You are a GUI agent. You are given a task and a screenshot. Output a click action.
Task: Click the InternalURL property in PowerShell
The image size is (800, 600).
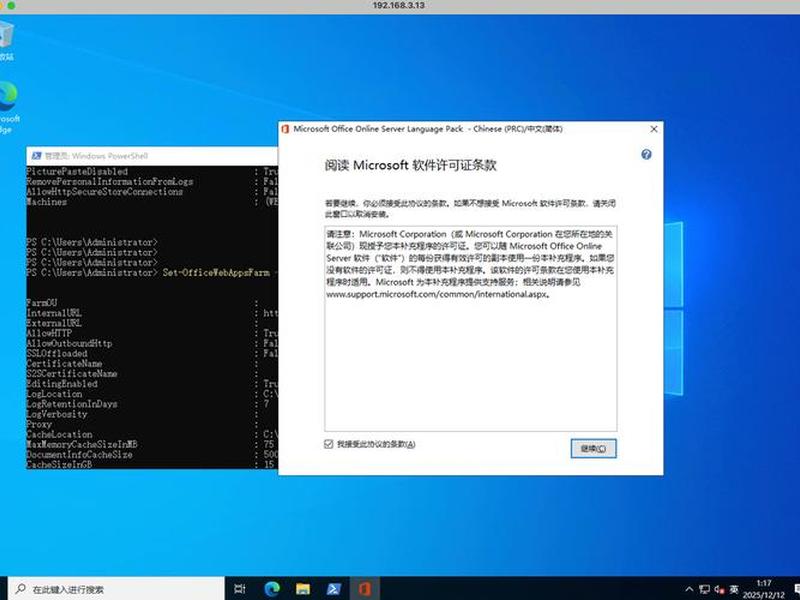point(54,313)
